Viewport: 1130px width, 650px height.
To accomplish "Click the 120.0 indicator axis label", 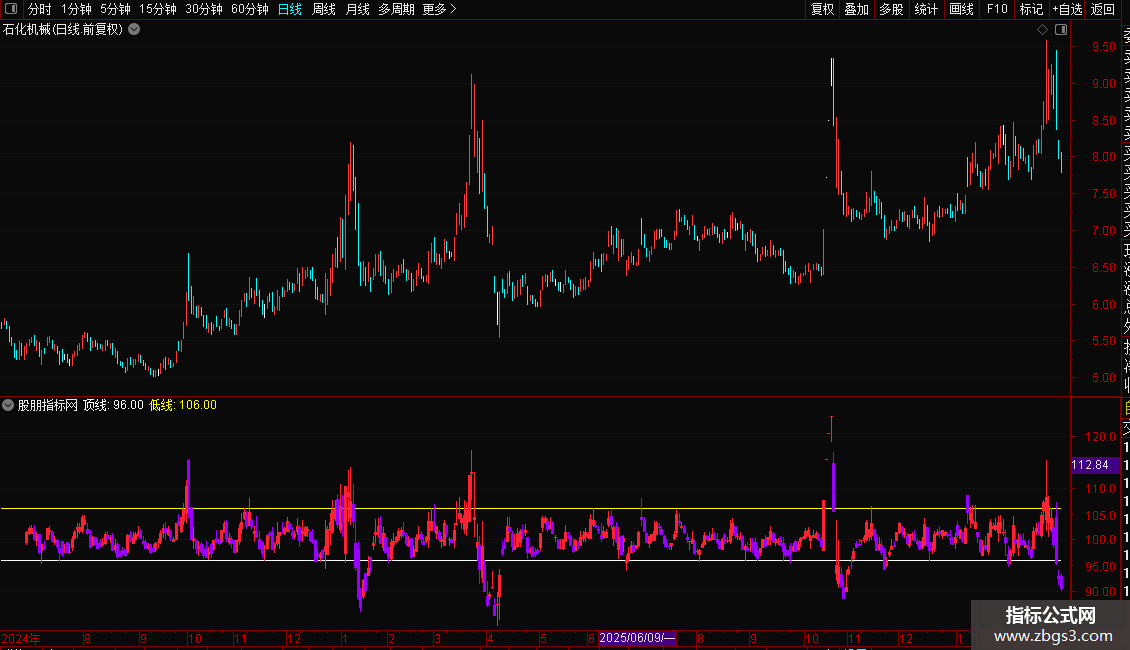I will coord(1100,437).
